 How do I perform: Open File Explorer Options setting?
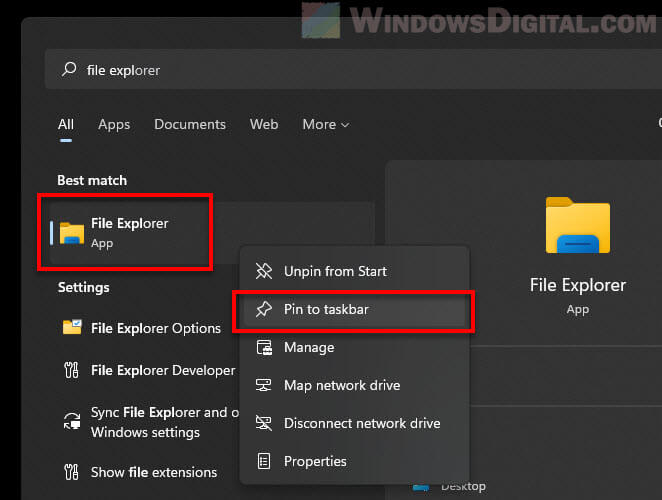[x=156, y=328]
